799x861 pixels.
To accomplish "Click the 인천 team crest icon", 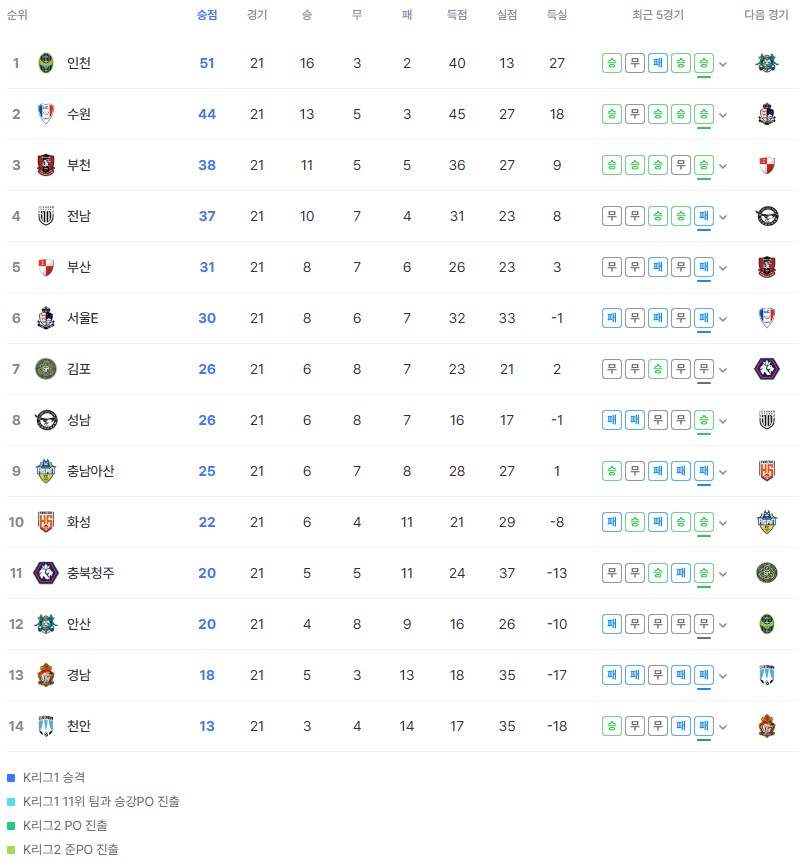I will (x=46, y=63).
